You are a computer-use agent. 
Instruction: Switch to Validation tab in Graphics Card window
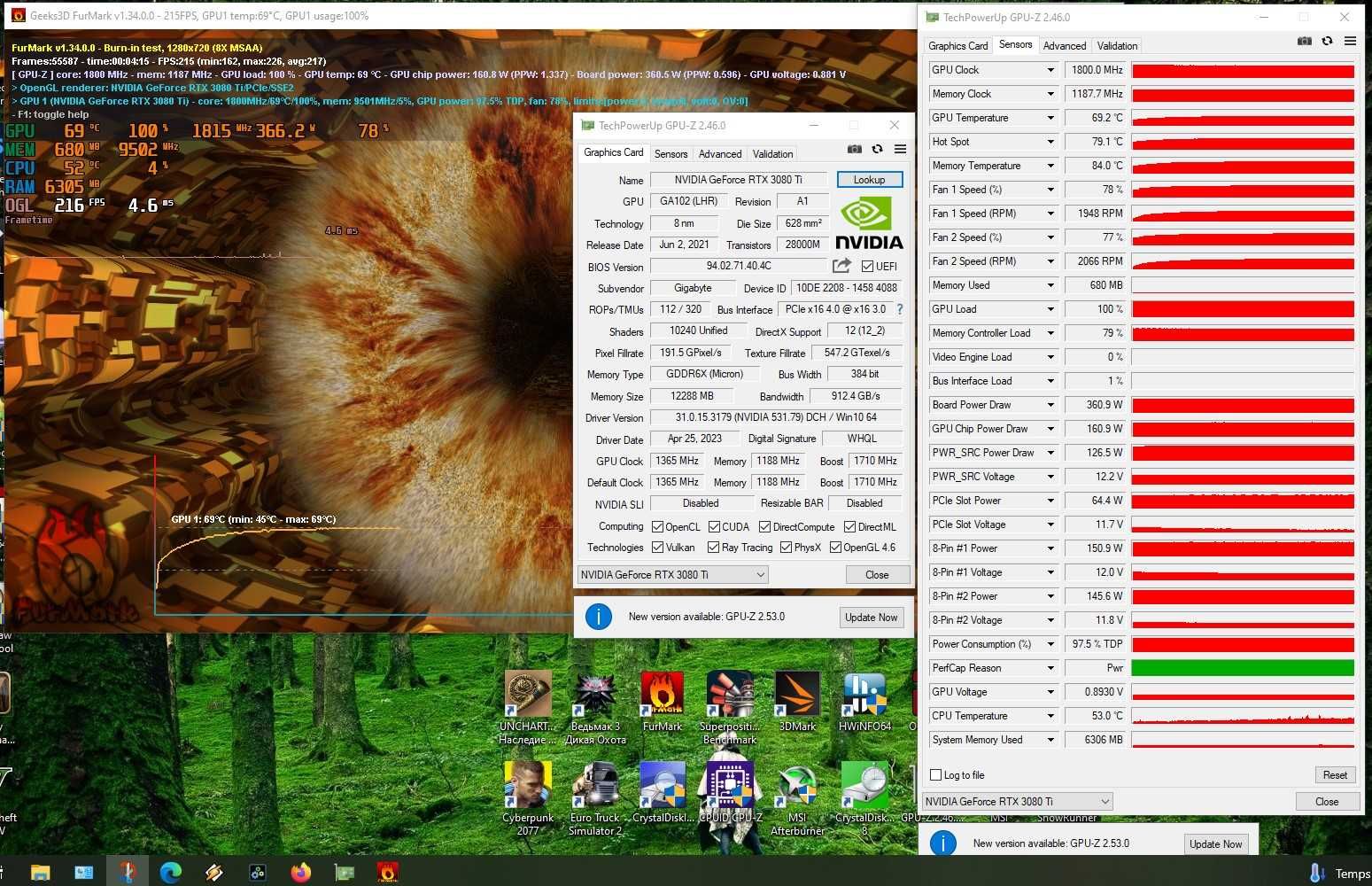pyautogui.click(x=772, y=154)
